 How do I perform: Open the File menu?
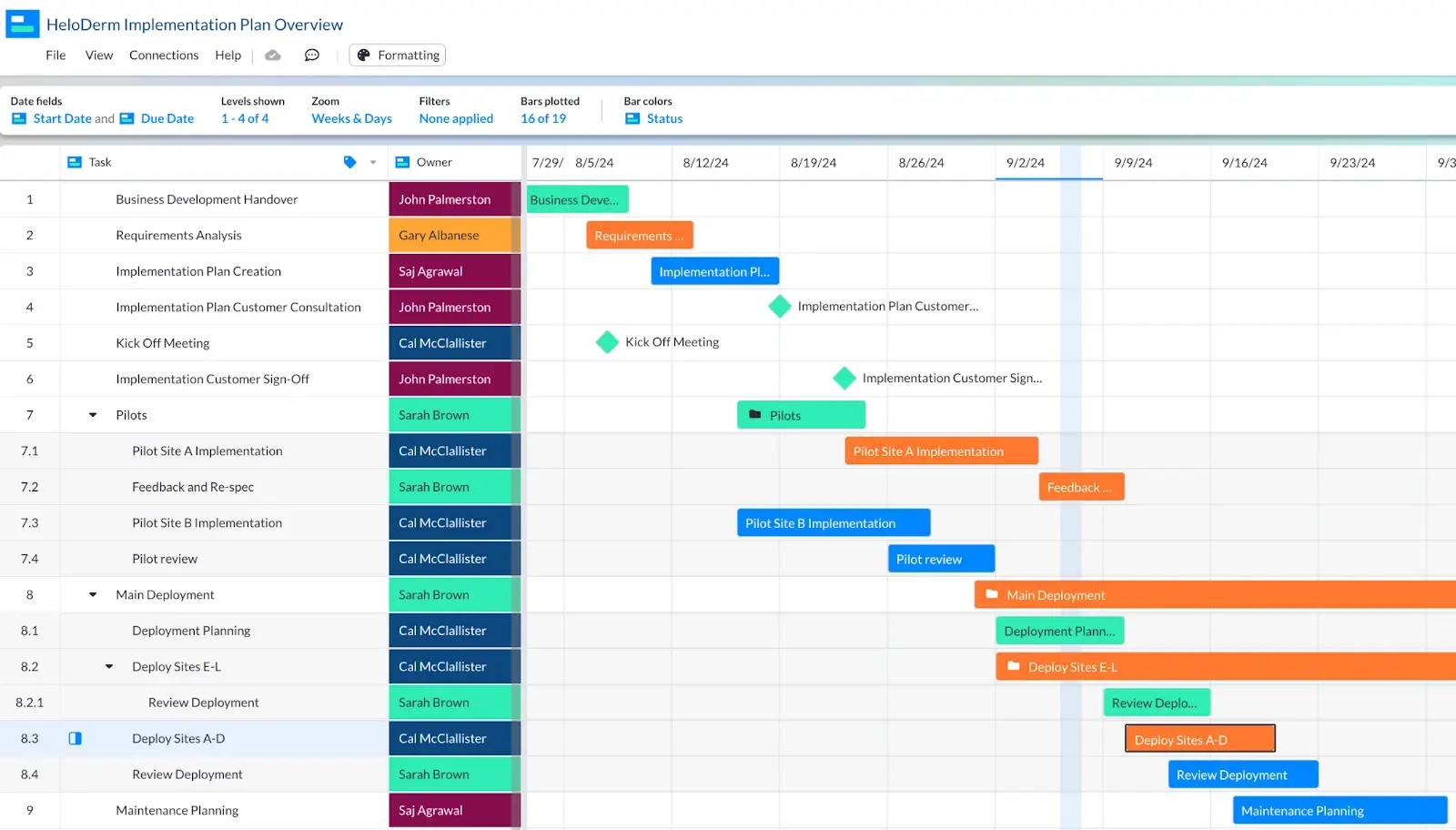[x=56, y=56]
